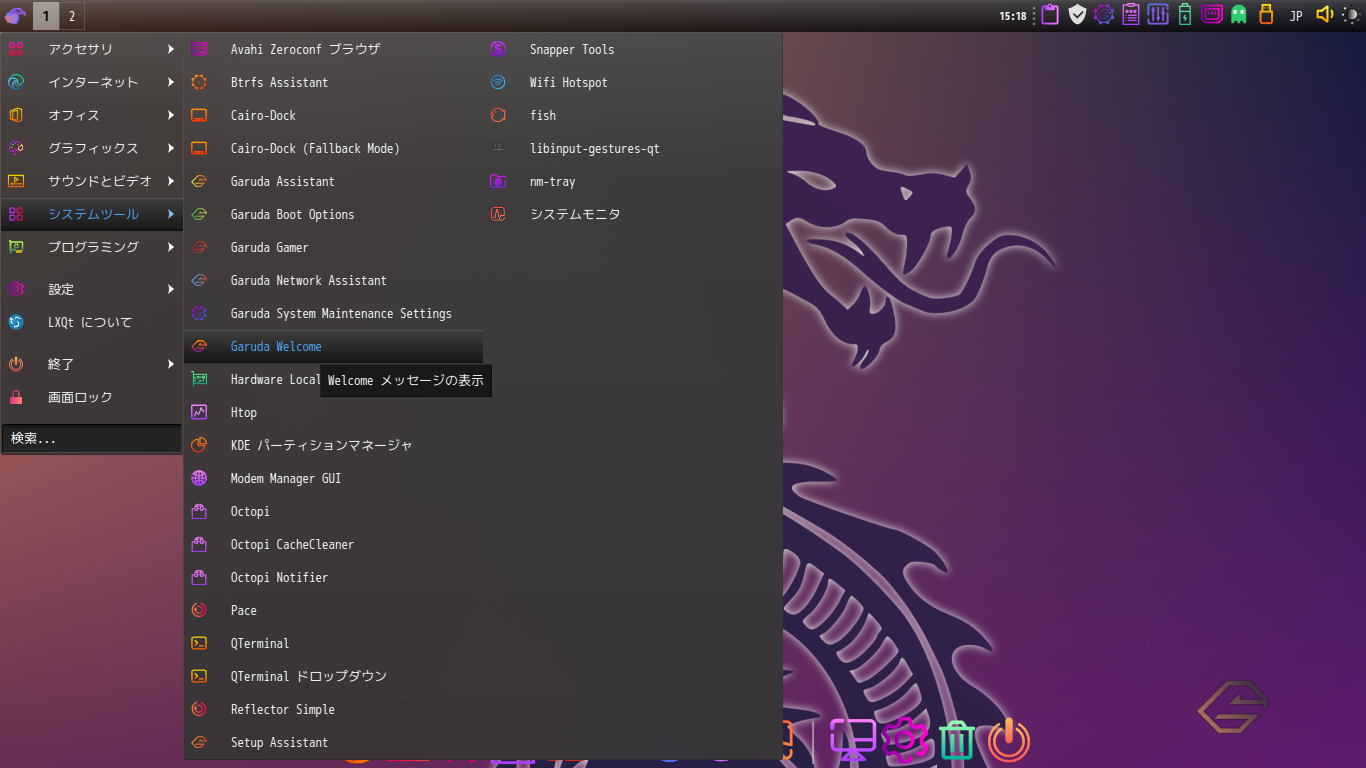The width and height of the screenshot is (1366, 768).
Task: Launch Garuda Network Assistant icon
Action: [199, 280]
